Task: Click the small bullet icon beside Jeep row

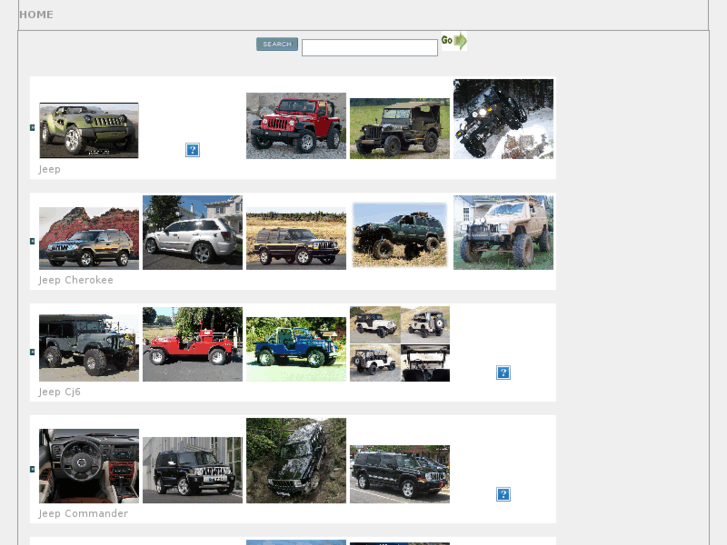Action: point(32,128)
